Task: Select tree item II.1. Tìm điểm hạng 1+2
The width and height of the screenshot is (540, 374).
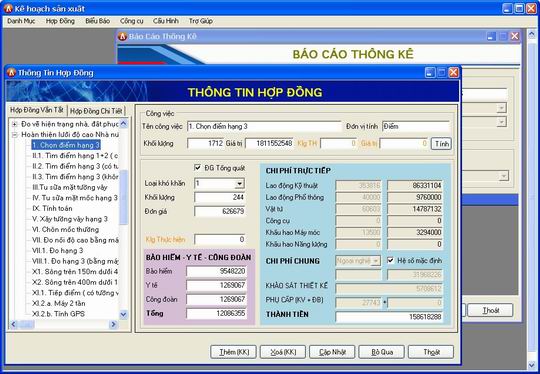Action: [75, 156]
